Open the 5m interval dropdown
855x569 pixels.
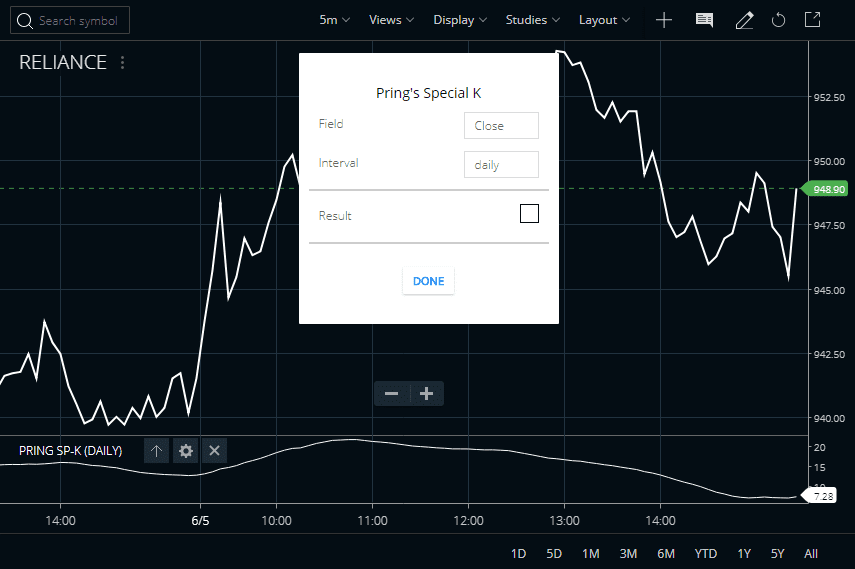click(x=334, y=20)
